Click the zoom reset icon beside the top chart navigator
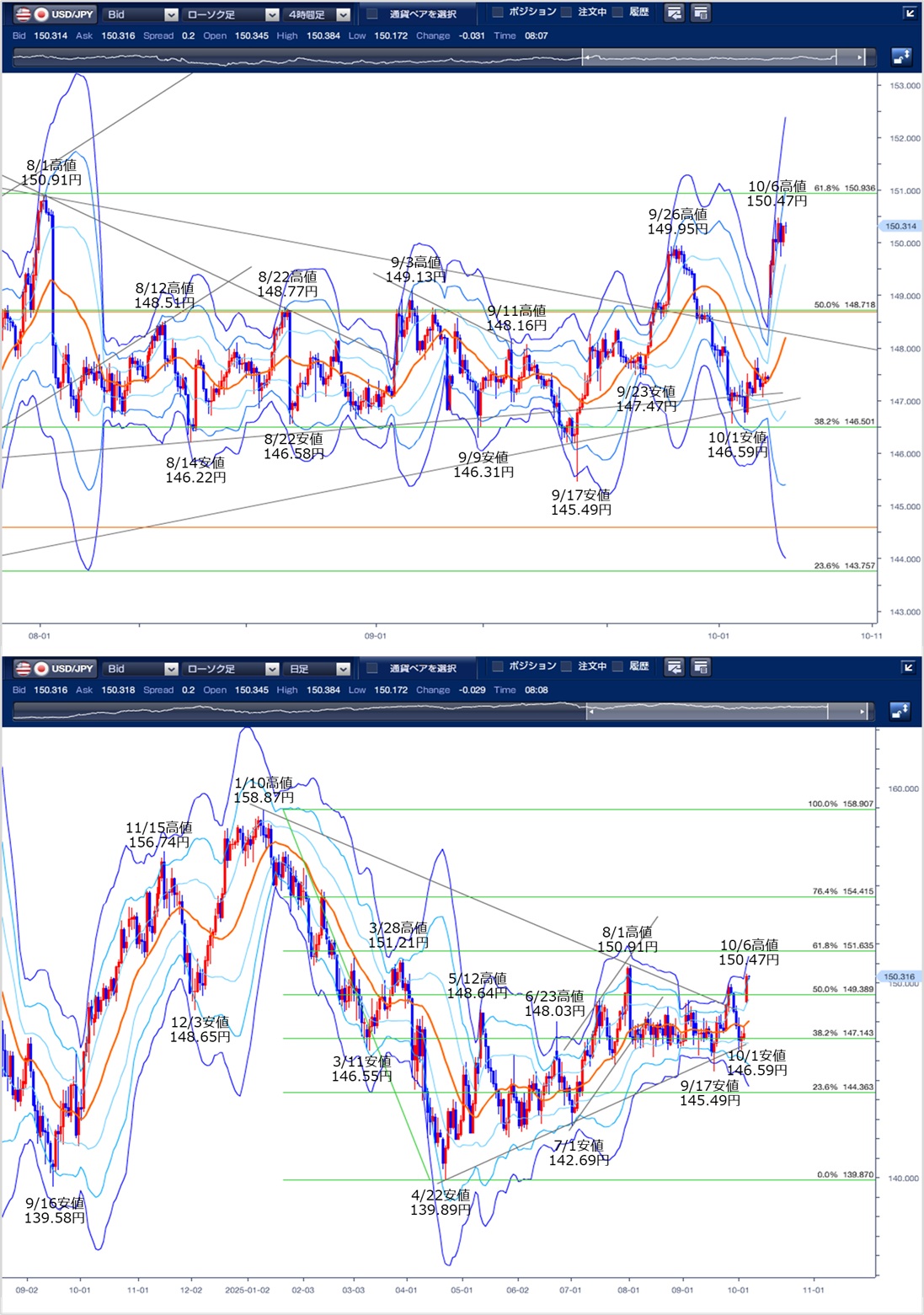 900,57
